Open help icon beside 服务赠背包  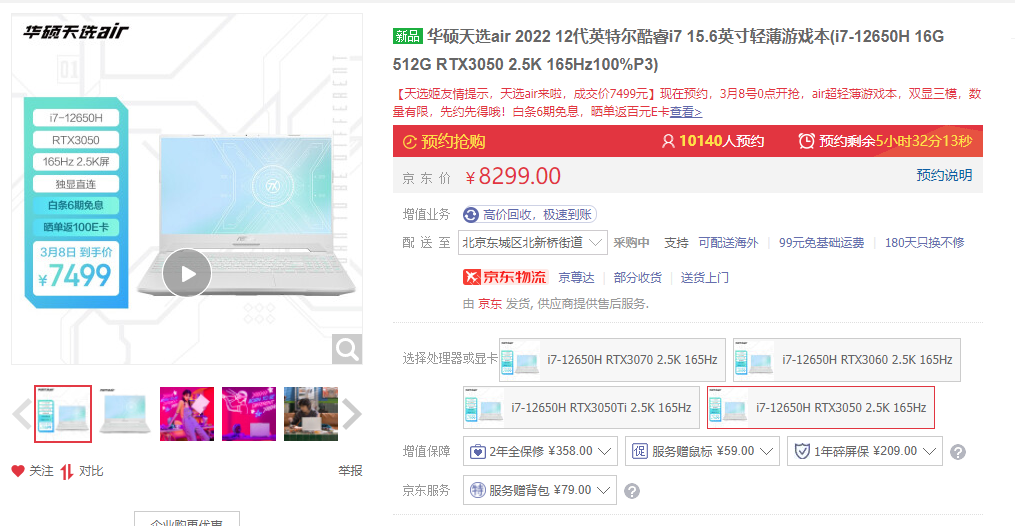[x=632, y=491]
